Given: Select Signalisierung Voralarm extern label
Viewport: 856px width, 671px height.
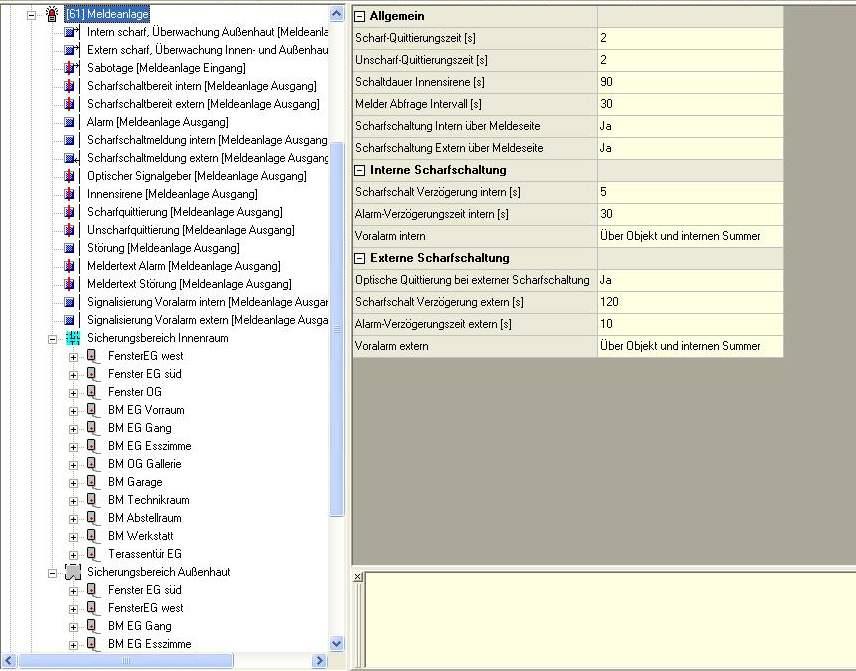Looking at the screenshot, I should pos(207,320).
